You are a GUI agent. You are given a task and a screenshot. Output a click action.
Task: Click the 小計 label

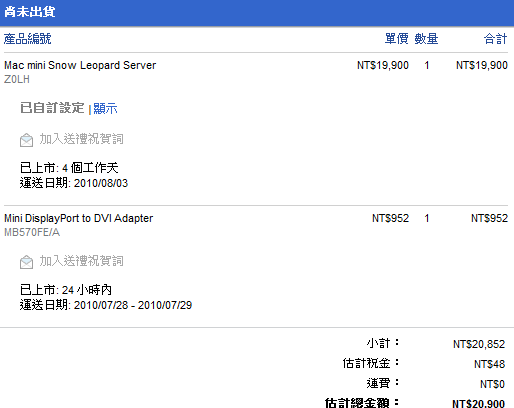click(x=383, y=343)
